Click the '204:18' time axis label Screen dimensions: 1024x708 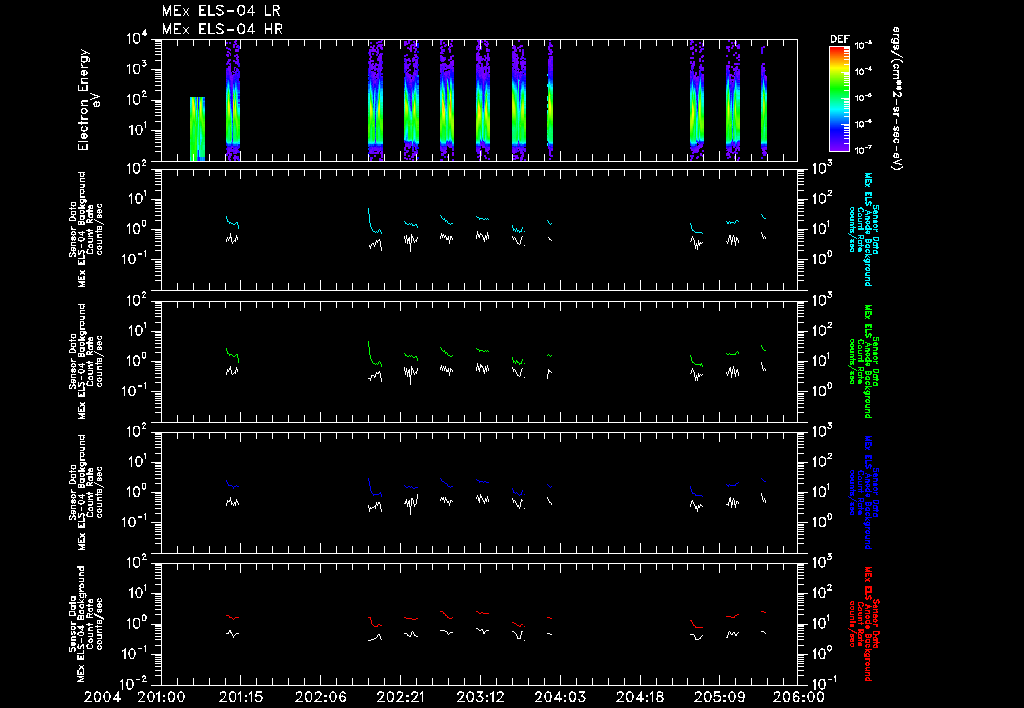(639, 698)
